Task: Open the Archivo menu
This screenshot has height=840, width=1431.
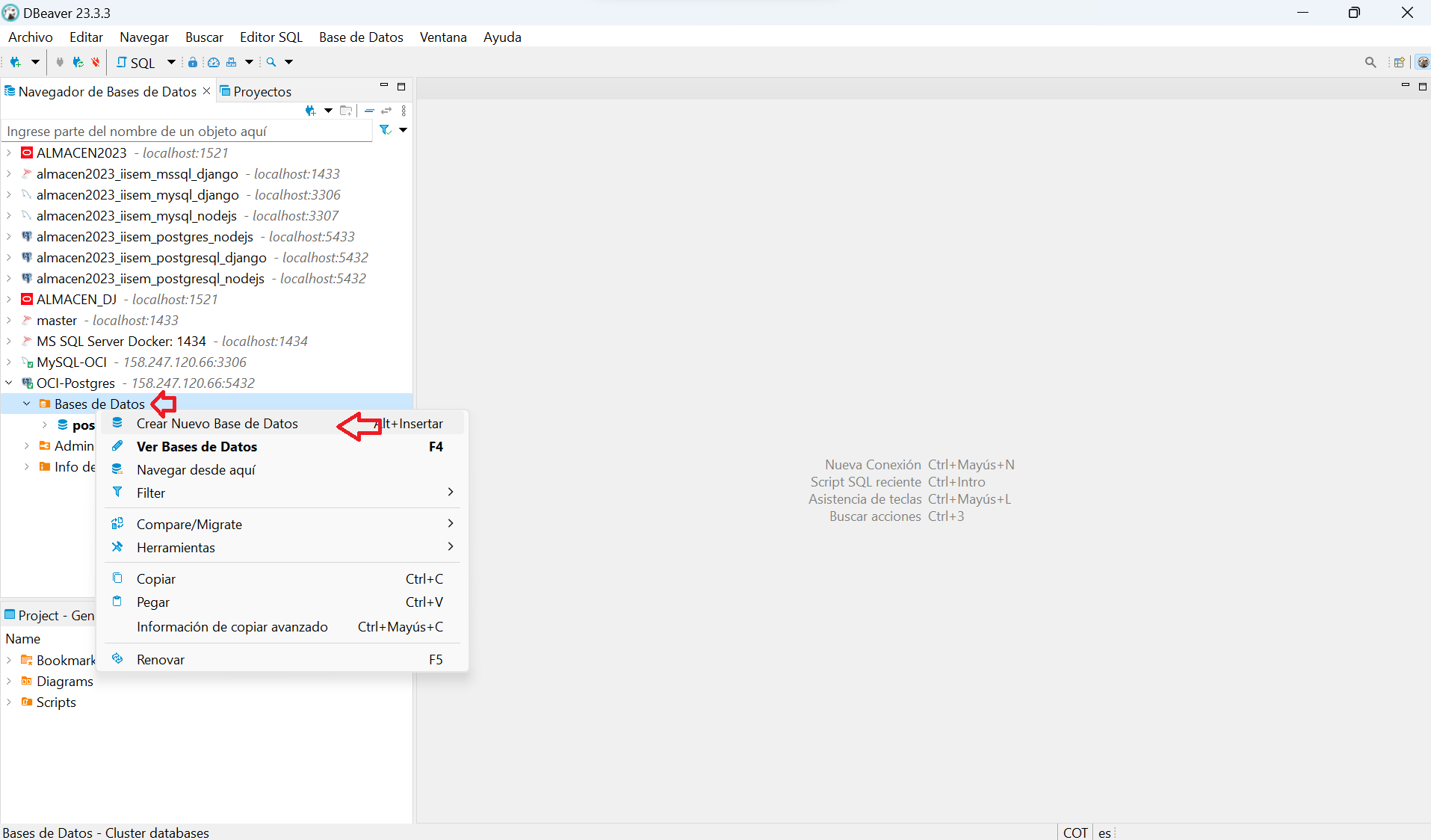Action: [31, 37]
